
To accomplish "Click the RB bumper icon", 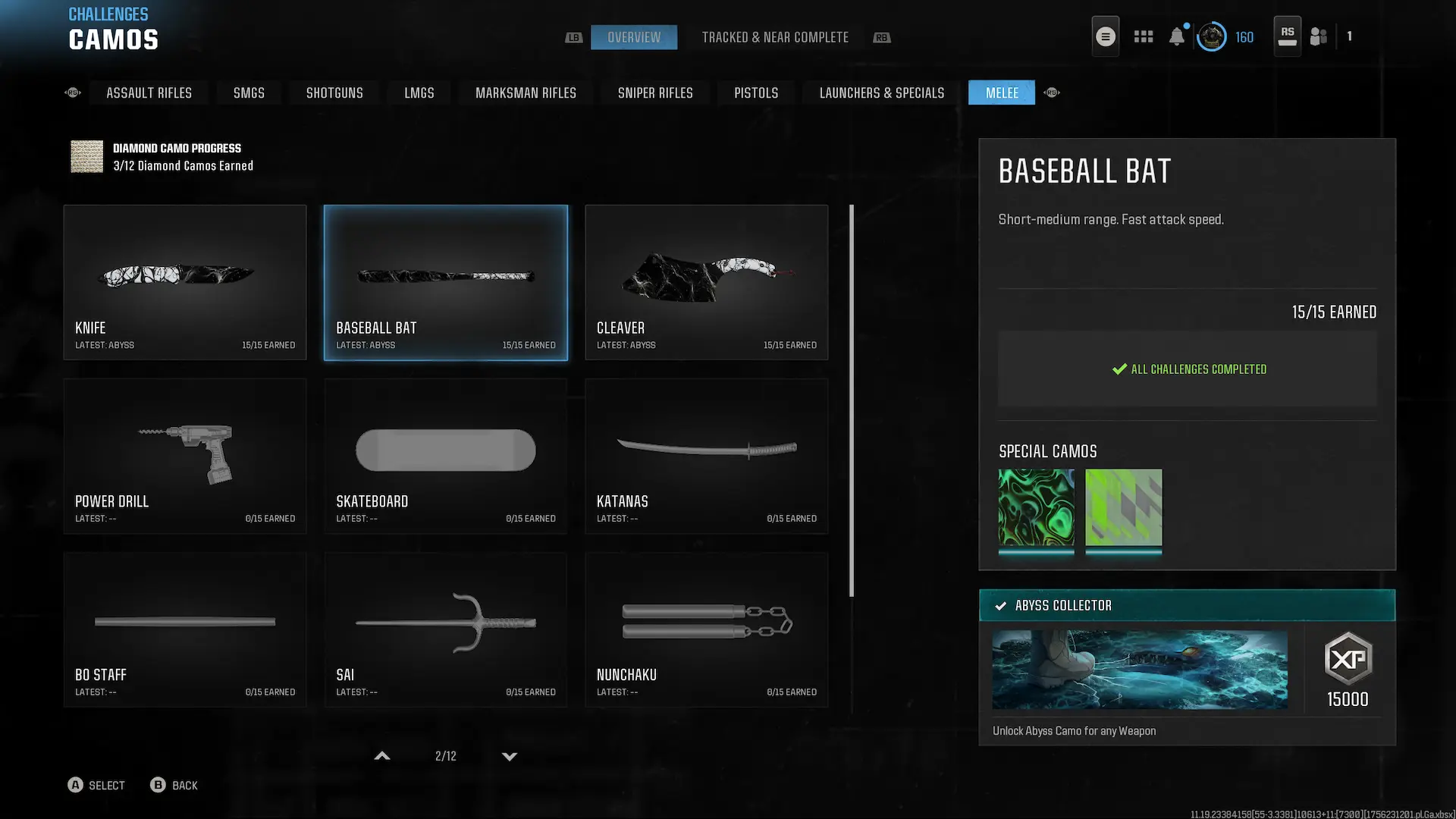I will [881, 38].
